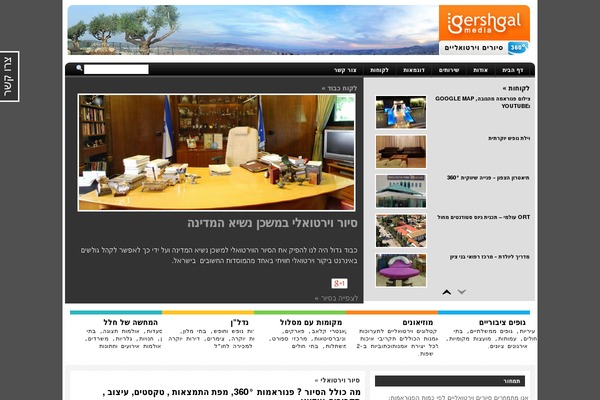Click the תמחור panel header

coord(450,381)
